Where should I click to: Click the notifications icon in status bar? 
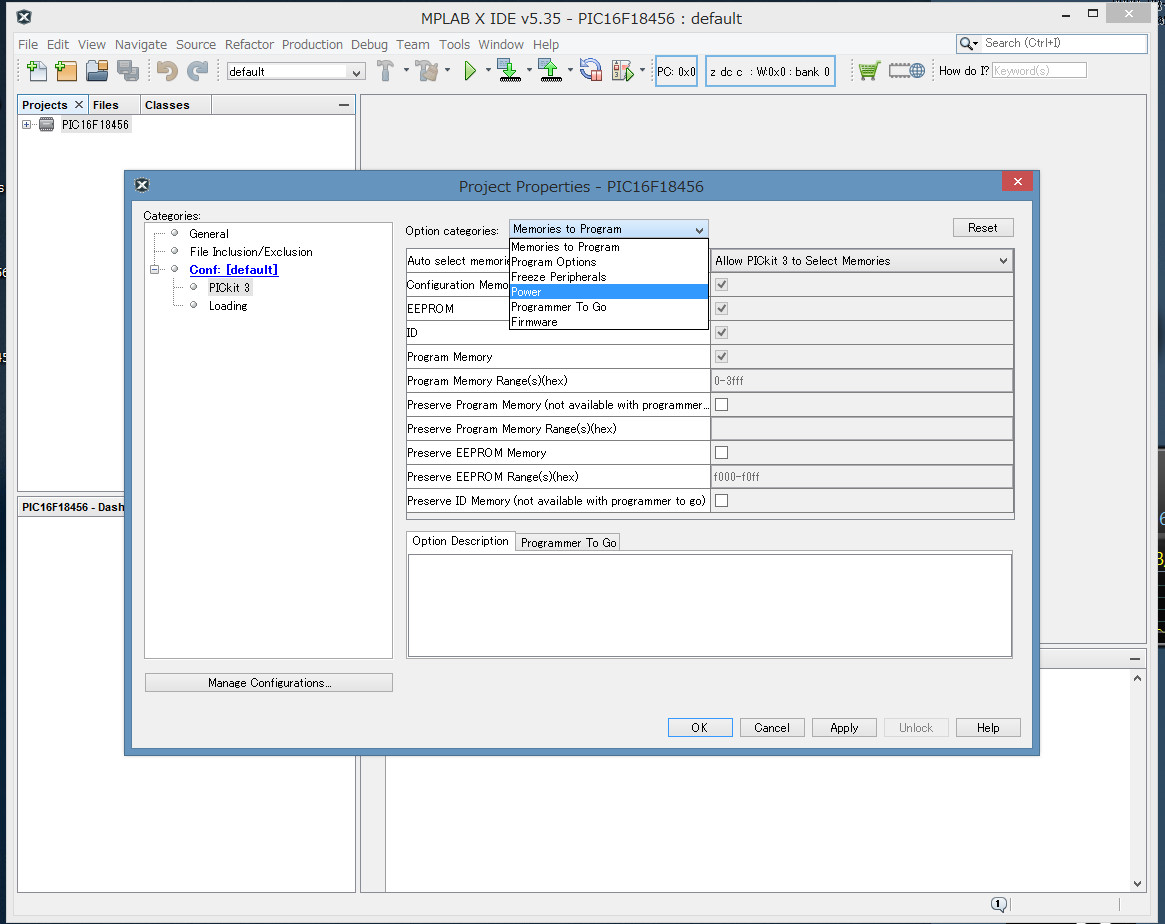tap(999, 904)
